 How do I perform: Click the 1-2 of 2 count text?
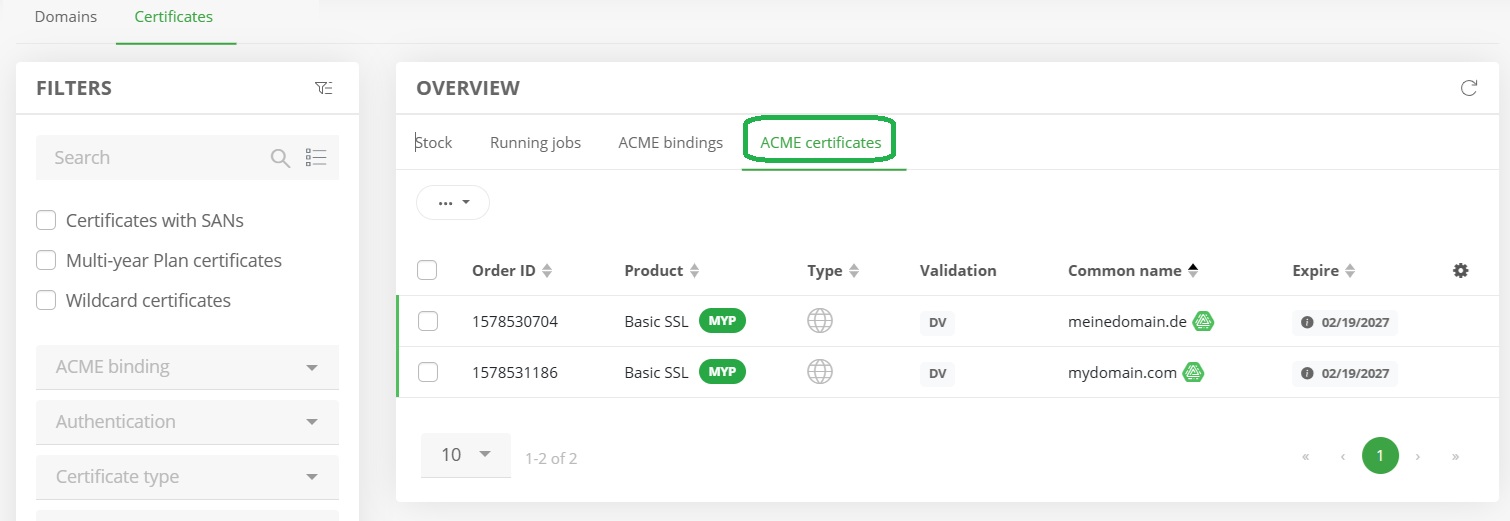click(x=551, y=459)
